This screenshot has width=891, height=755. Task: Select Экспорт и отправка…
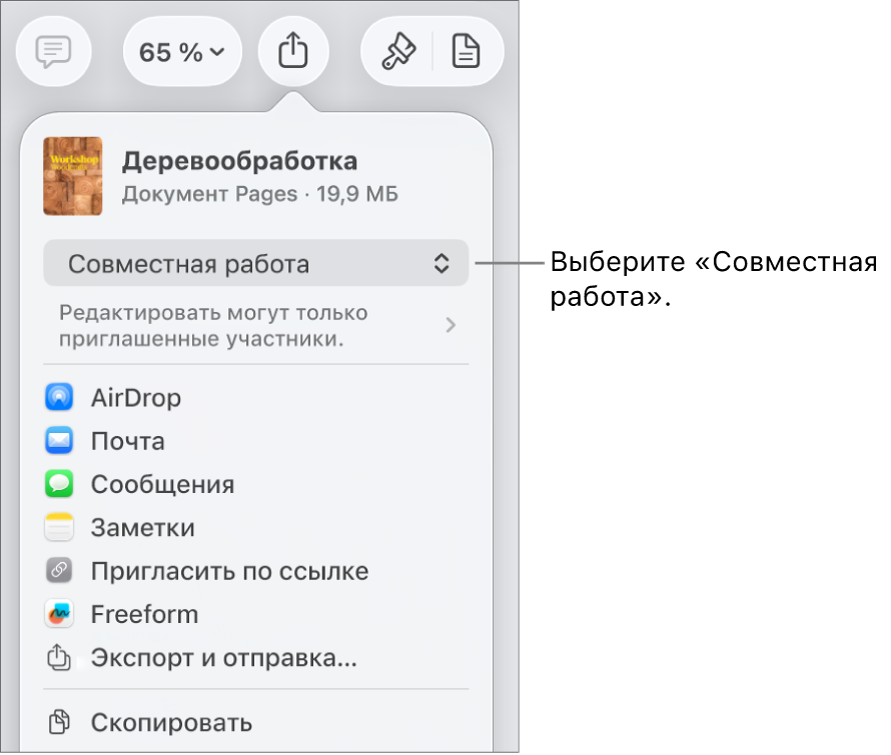pos(224,658)
